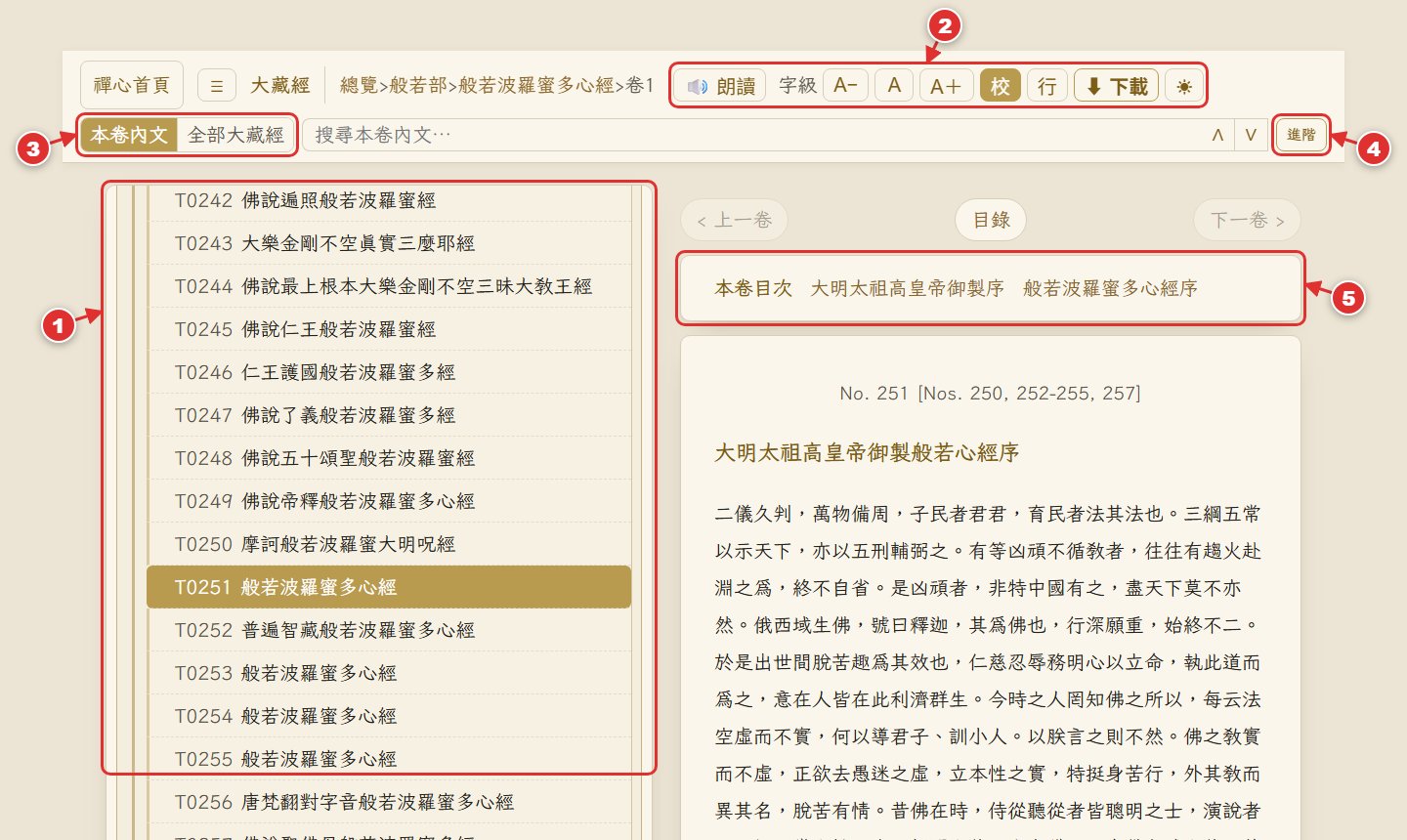This screenshot has height=840, width=1407.
Task: Jump to previous search match arrow
Action: 1217,135
